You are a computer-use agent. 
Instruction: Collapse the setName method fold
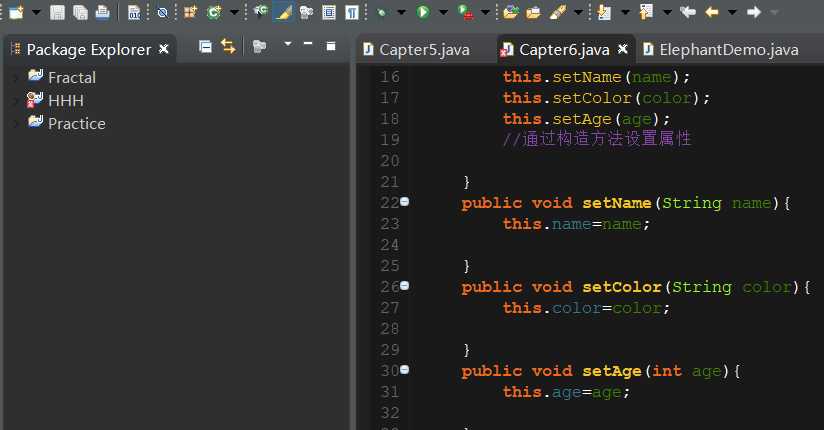(x=405, y=201)
